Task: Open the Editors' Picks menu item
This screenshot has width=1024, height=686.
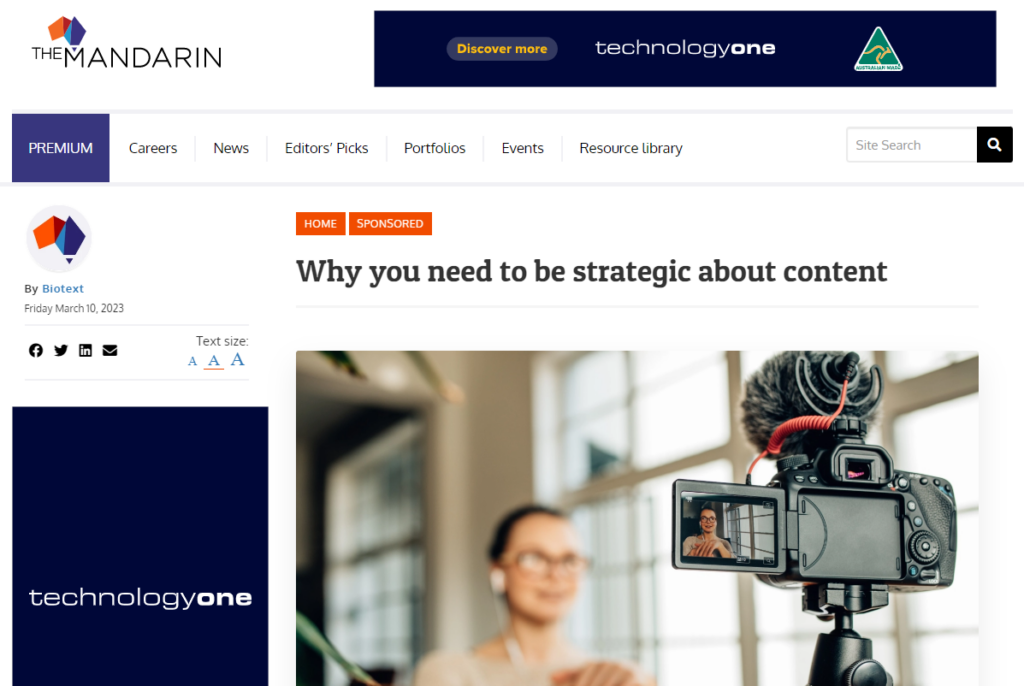Action: pos(327,148)
